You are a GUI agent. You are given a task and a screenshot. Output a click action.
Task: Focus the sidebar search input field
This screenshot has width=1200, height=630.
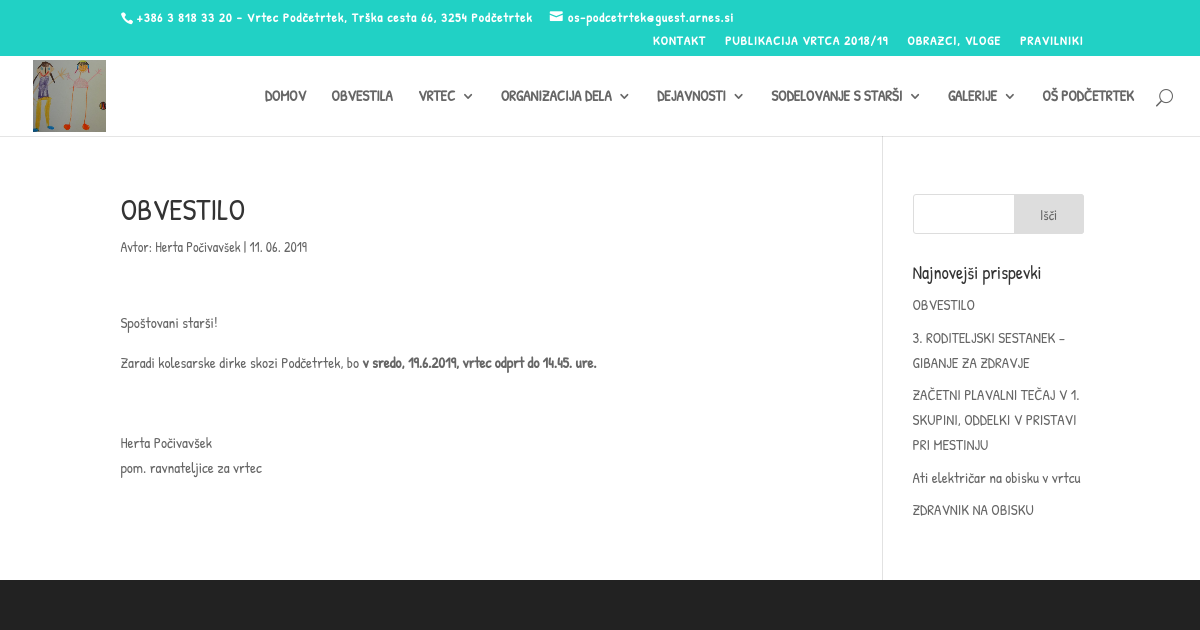pyautogui.click(x=963, y=214)
